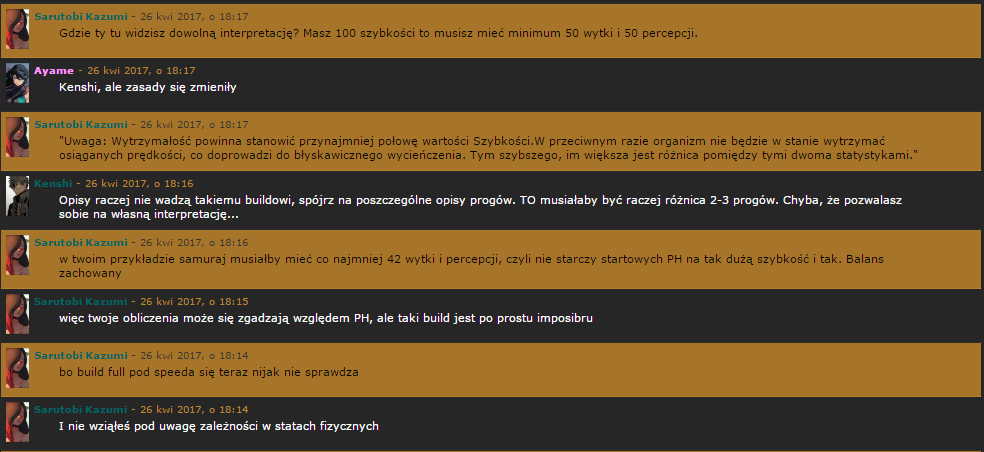The height and width of the screenshot is (452, 984).
Task: Click avatar beside 'I nie wziąłeś pod uwagę' message
Action: pyautogui.click(x=17, y=422)
